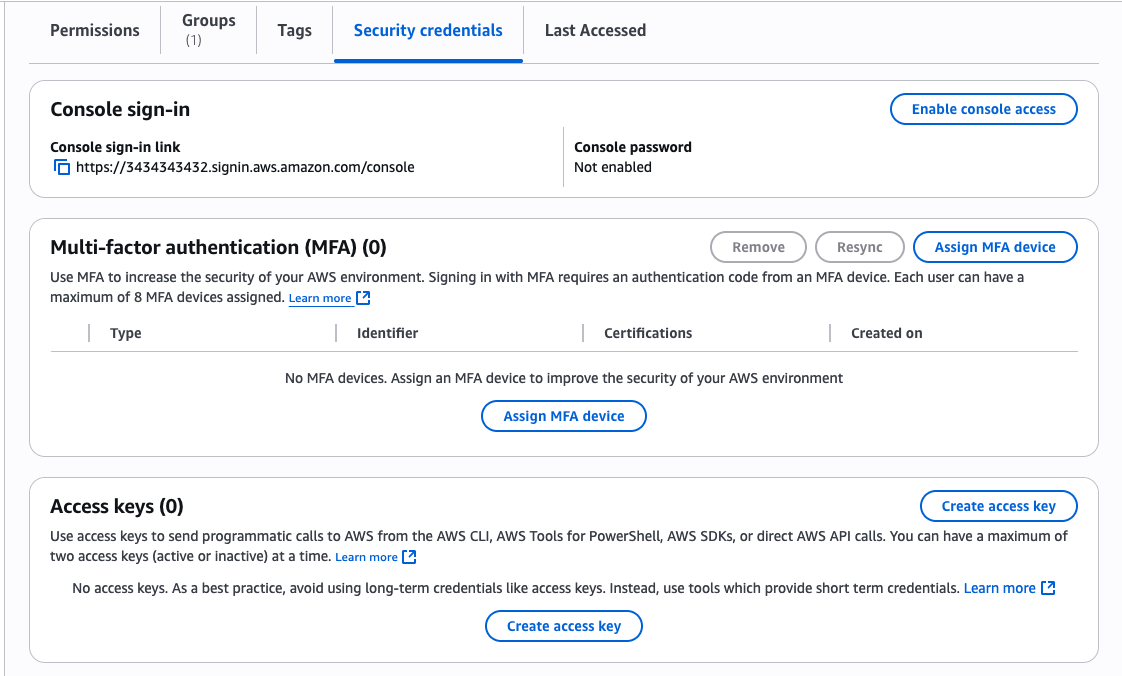Click external link icon after two access keys text

[409, 557]
